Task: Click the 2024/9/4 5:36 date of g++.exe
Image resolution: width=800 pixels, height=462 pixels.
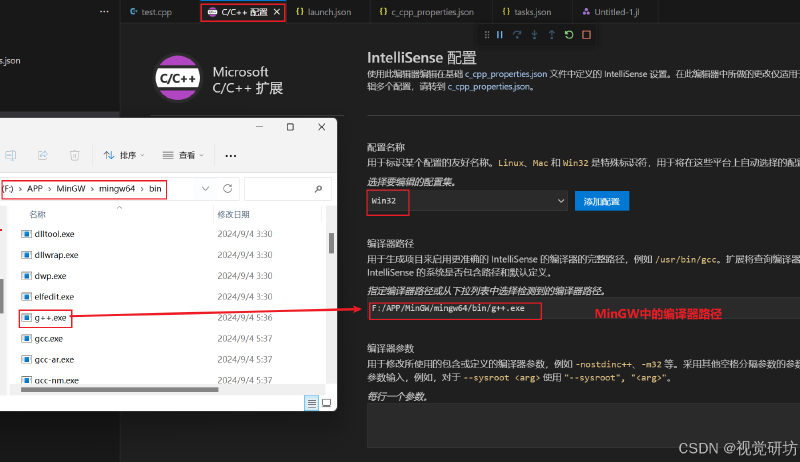Action: click(x=245, y=318)
